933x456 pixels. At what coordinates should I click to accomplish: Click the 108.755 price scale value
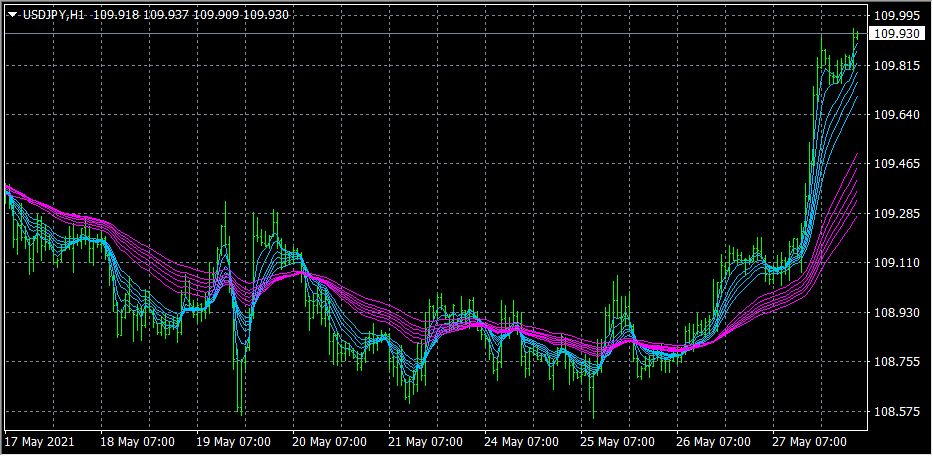[x=897, y=362]
